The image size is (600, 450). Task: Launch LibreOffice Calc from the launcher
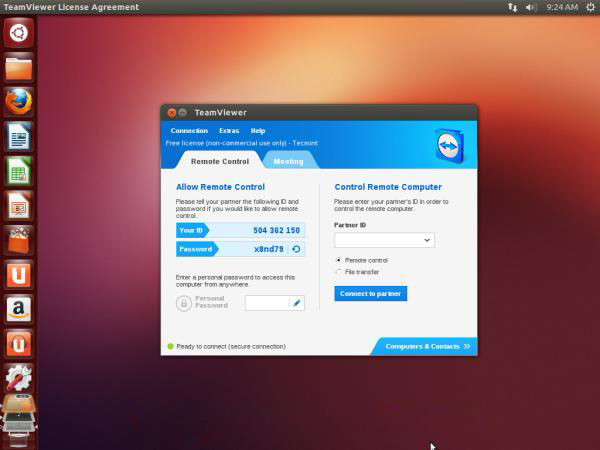coord(19,171)
